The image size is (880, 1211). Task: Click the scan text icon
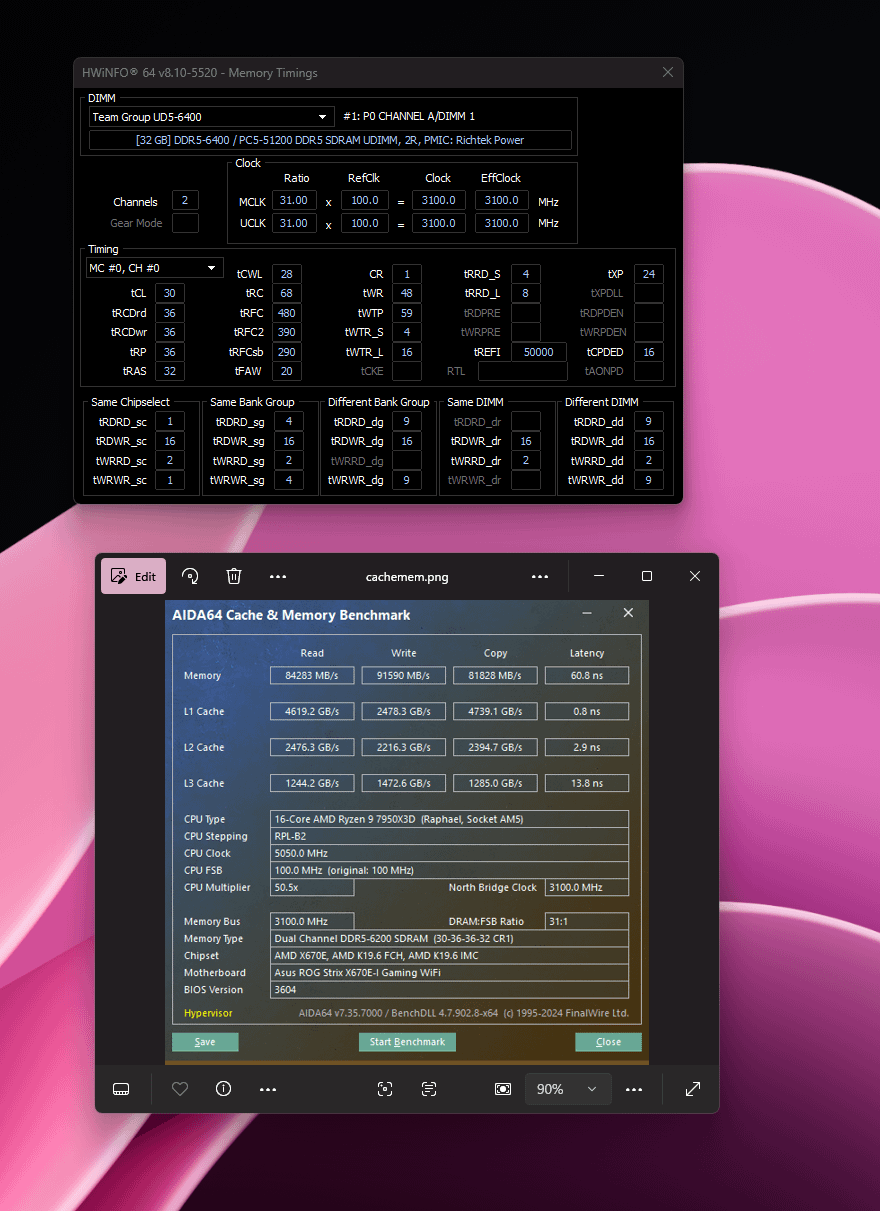[x=429, y=1089]
